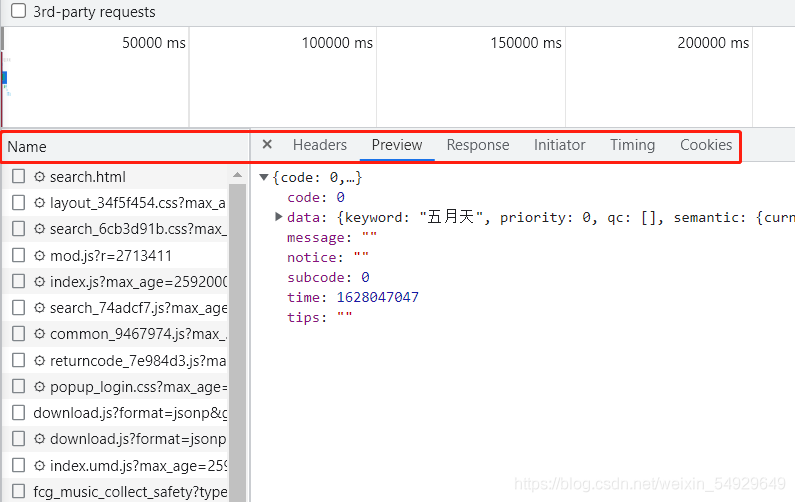Viewport: 795px width, 502px height.
Task: Click the scroll-up arrow of request list
Action: [237, 175]
